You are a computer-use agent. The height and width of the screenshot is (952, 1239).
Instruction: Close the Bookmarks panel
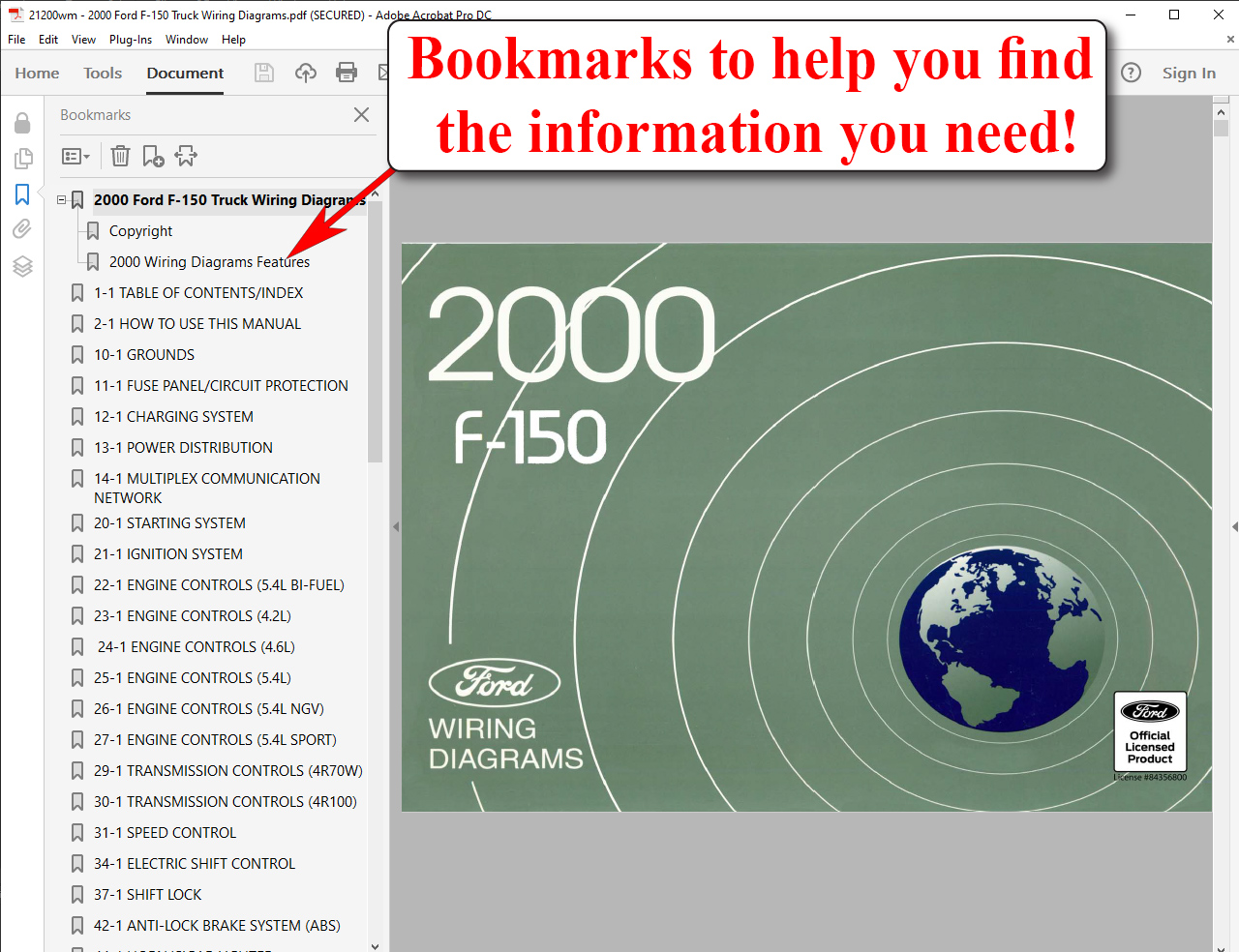361,114
